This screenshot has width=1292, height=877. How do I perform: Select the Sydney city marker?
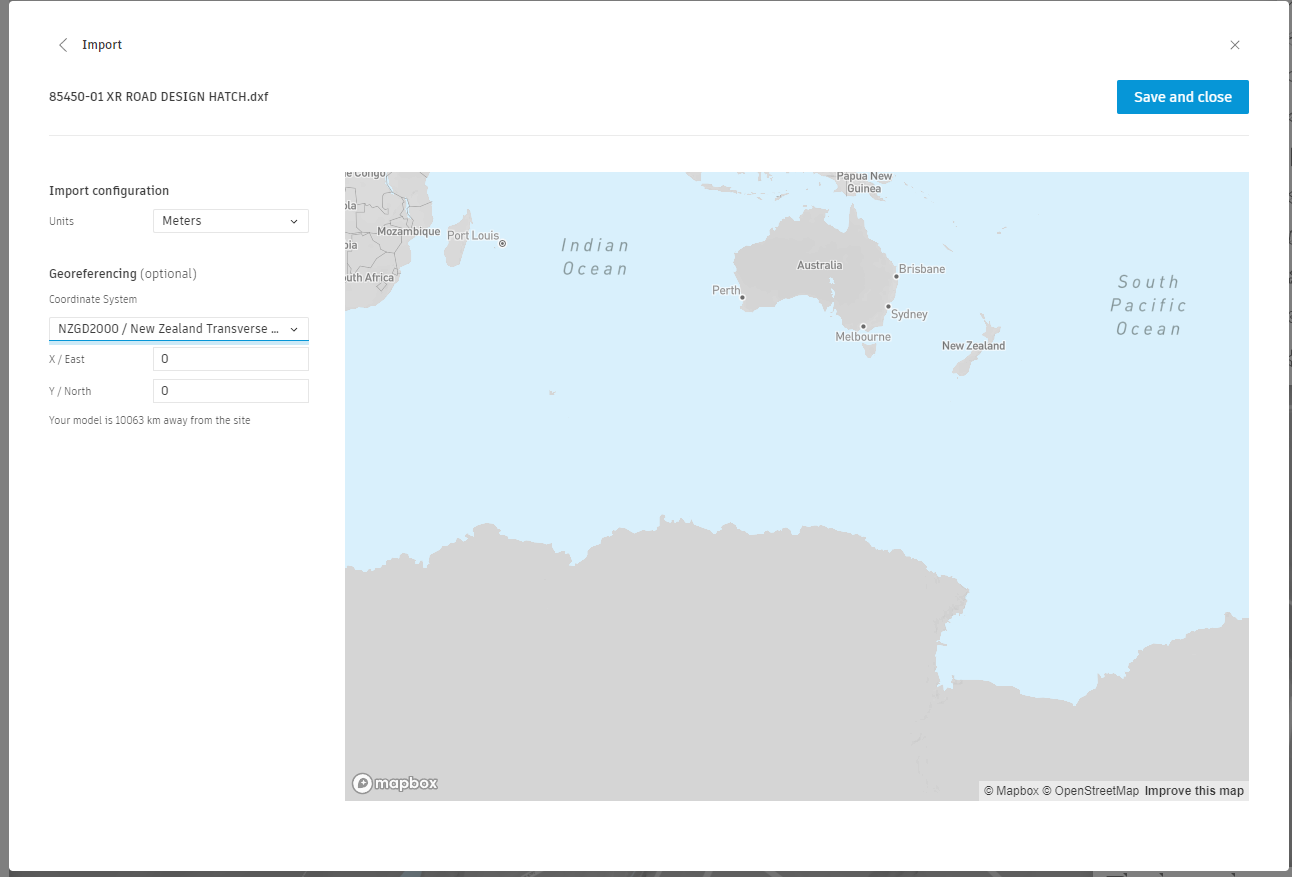(x=889, y=305)
